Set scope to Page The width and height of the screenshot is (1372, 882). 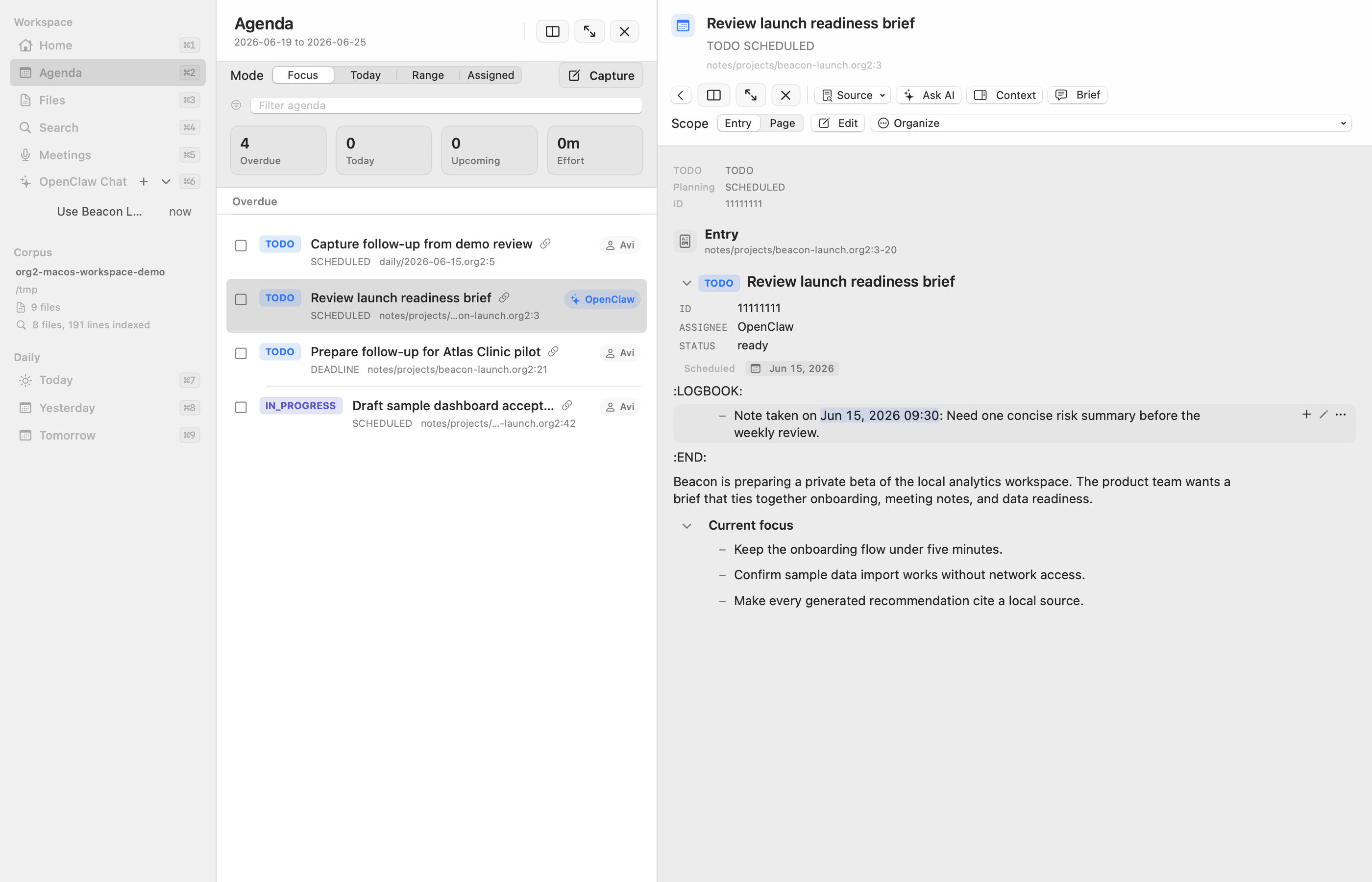[782, 123]
